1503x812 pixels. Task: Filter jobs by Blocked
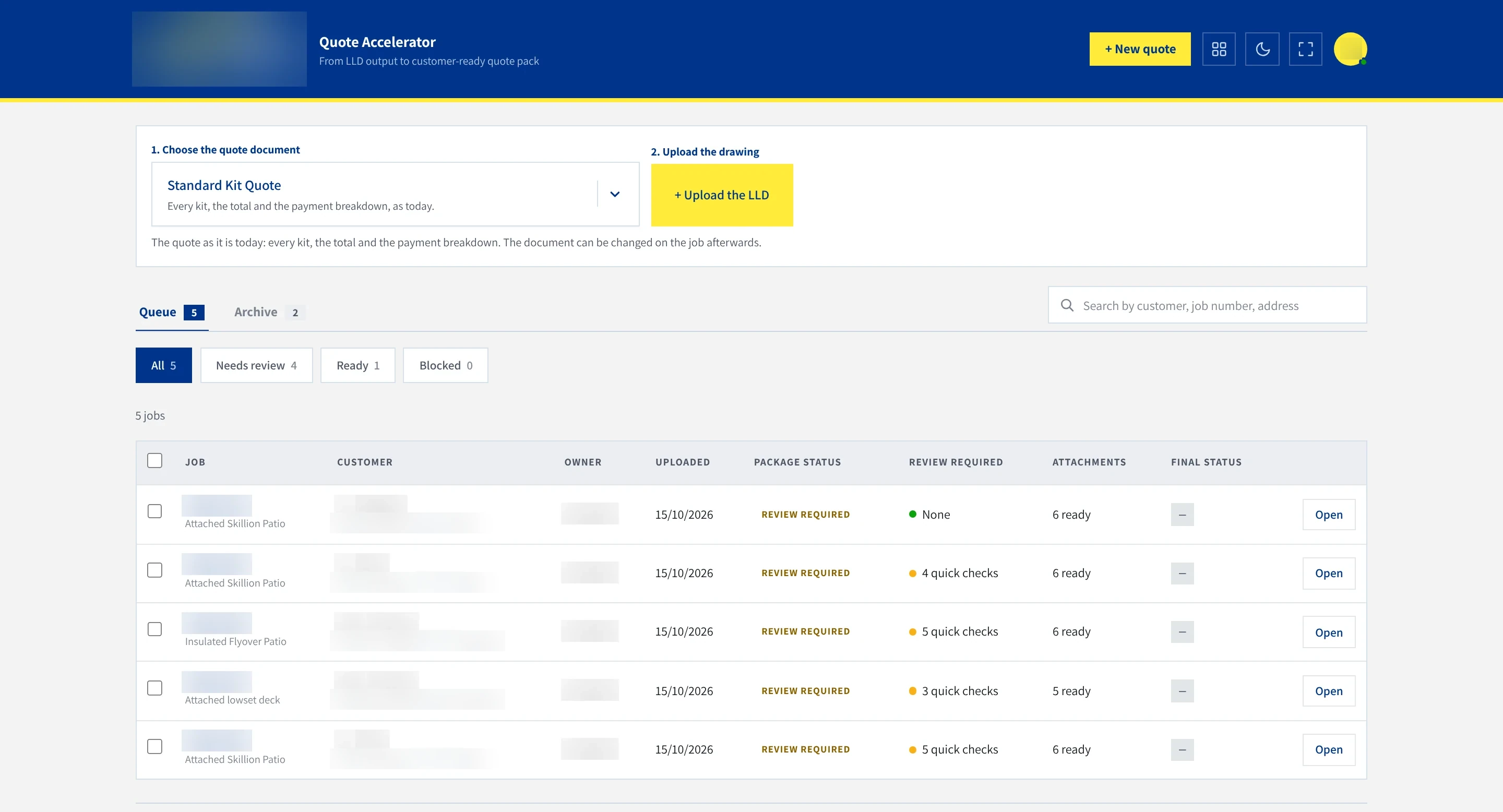(445, 365)
